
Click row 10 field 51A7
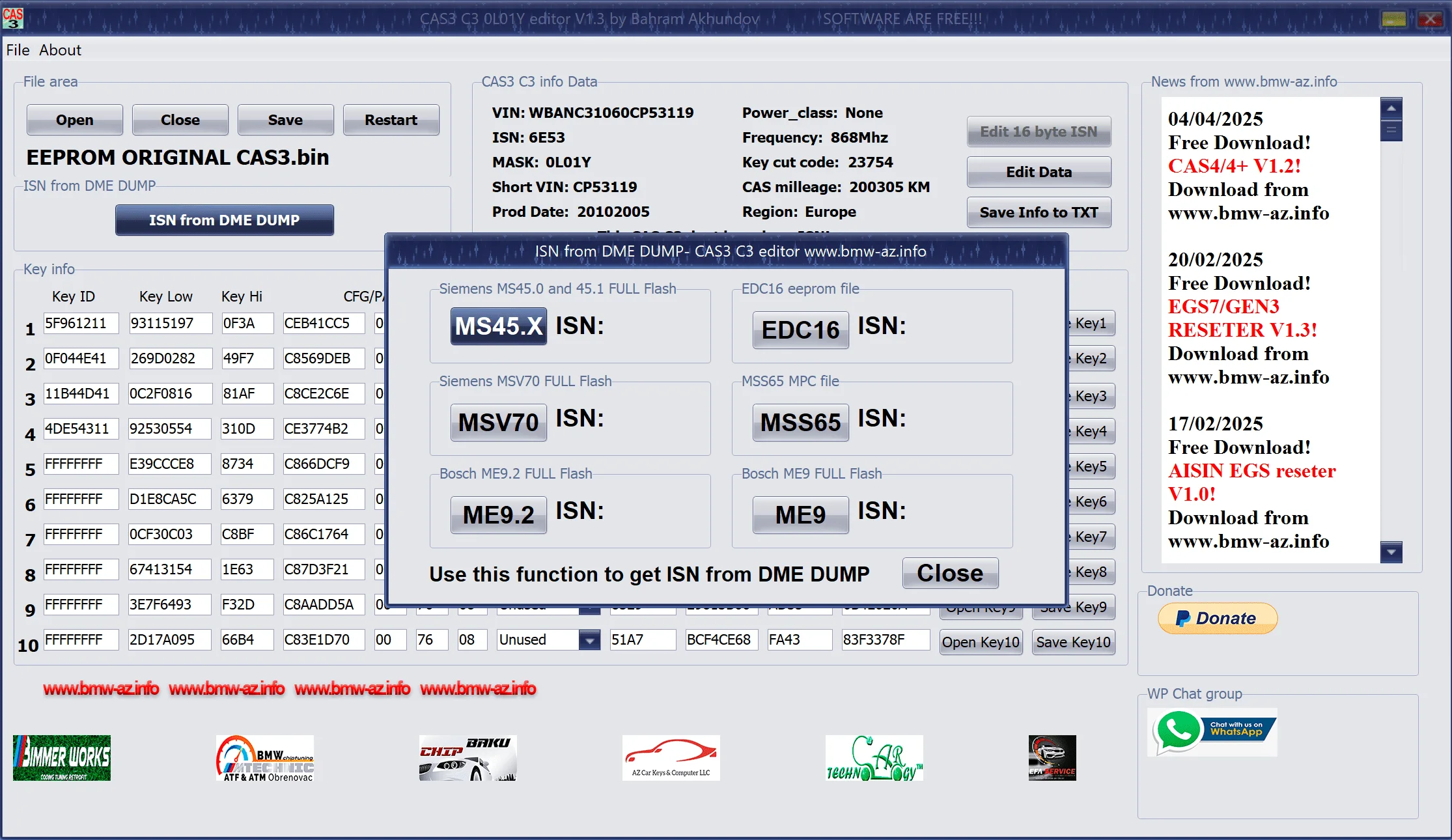click(x=643, y=639)
